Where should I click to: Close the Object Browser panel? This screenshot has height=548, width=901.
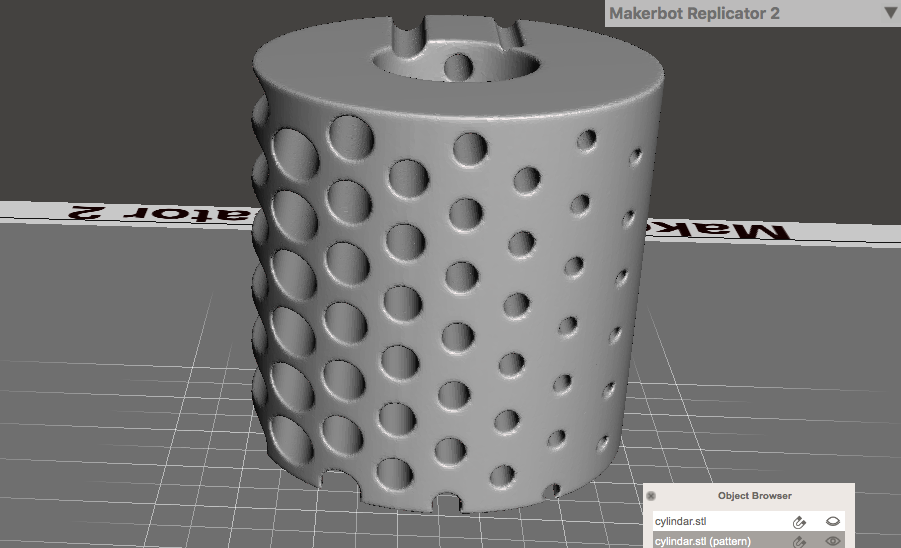coord(651,496)
